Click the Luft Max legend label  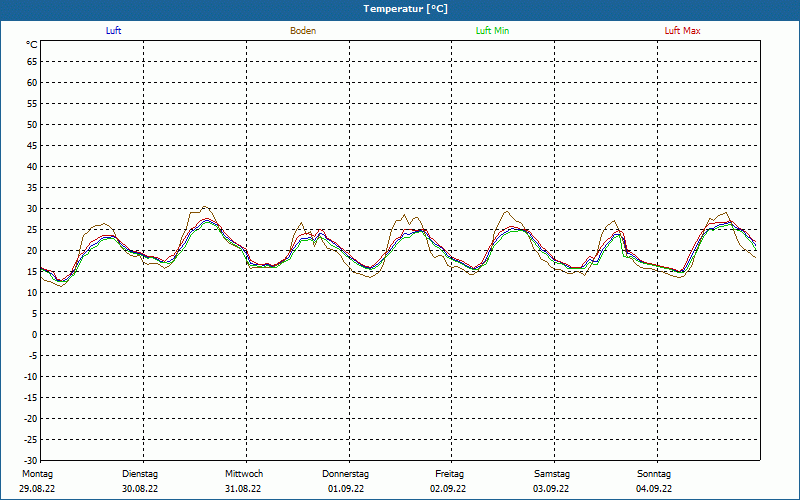682,31
